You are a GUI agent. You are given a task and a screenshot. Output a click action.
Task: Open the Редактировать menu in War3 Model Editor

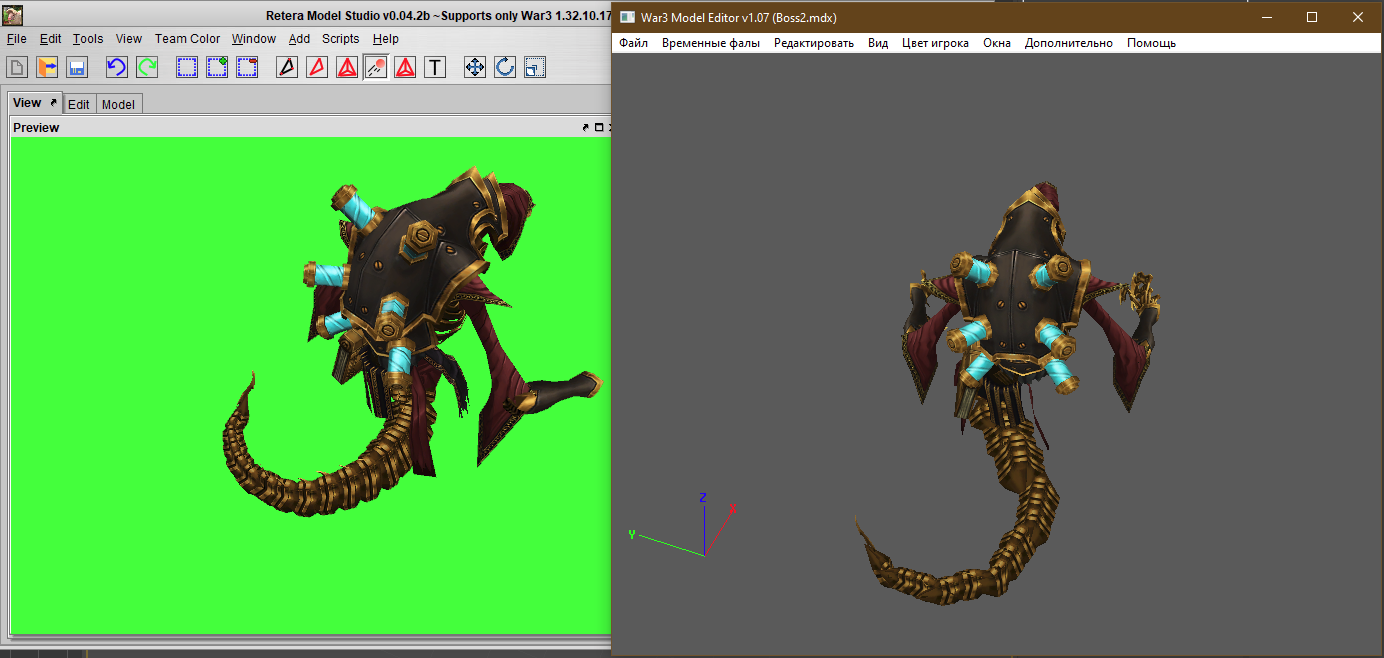coord(813,43)
